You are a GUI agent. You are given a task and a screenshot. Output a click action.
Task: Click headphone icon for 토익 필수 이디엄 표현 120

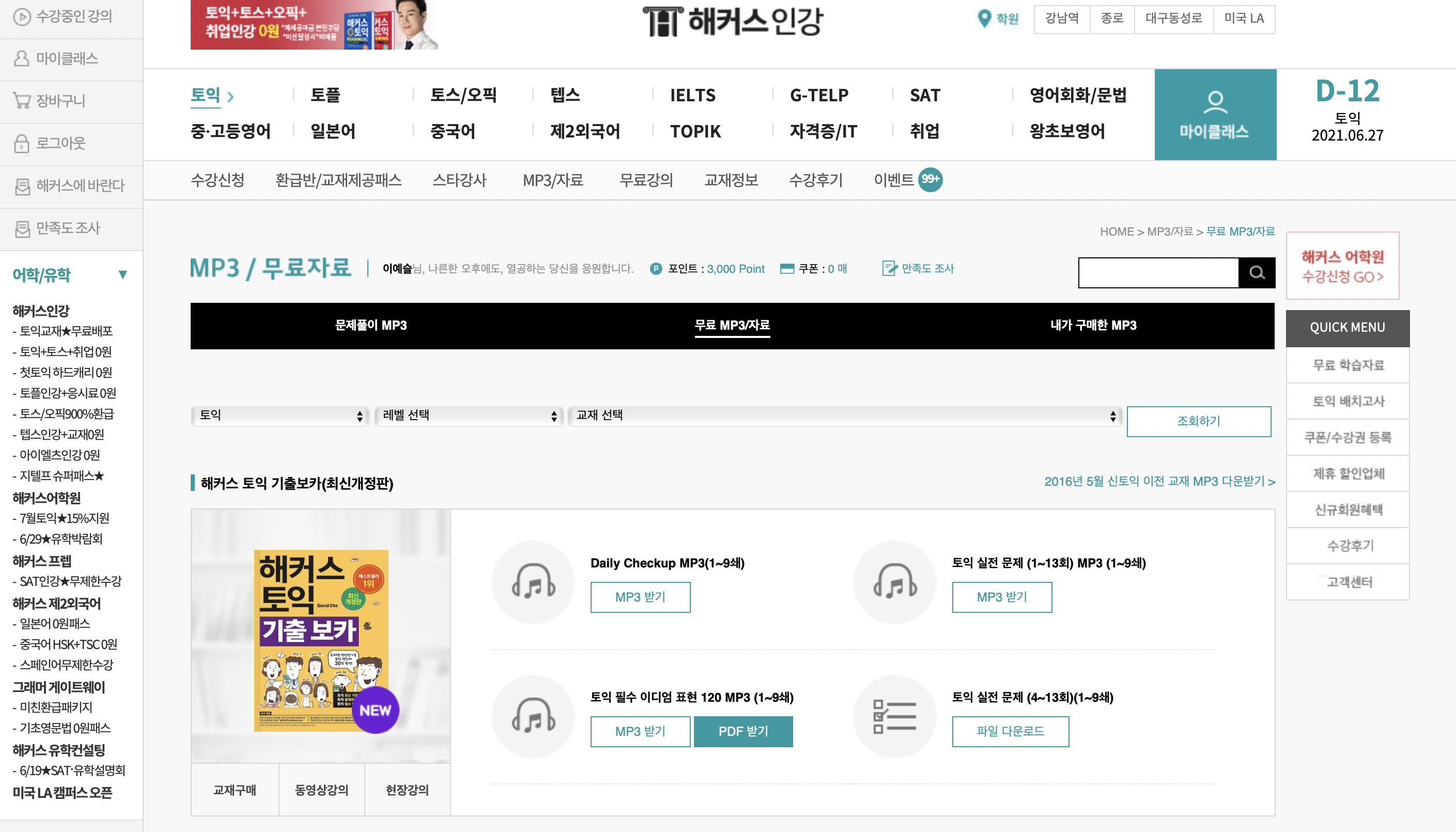[533, 717]
